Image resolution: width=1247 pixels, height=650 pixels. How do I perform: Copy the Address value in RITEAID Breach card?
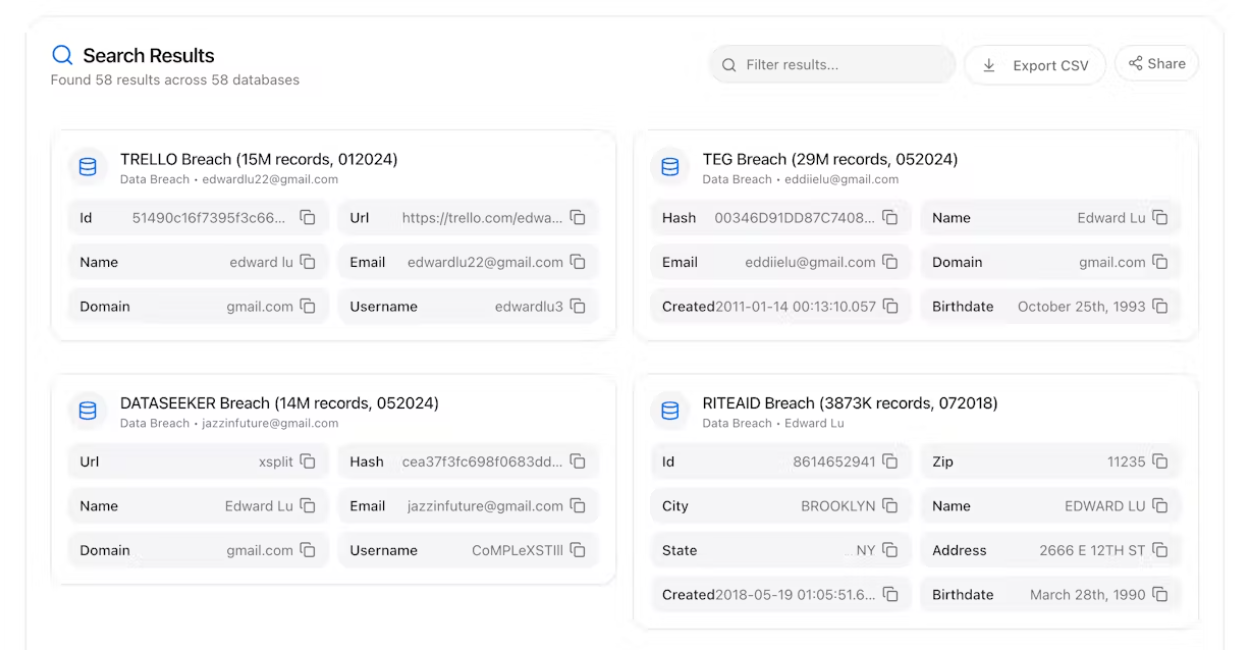1160,550
